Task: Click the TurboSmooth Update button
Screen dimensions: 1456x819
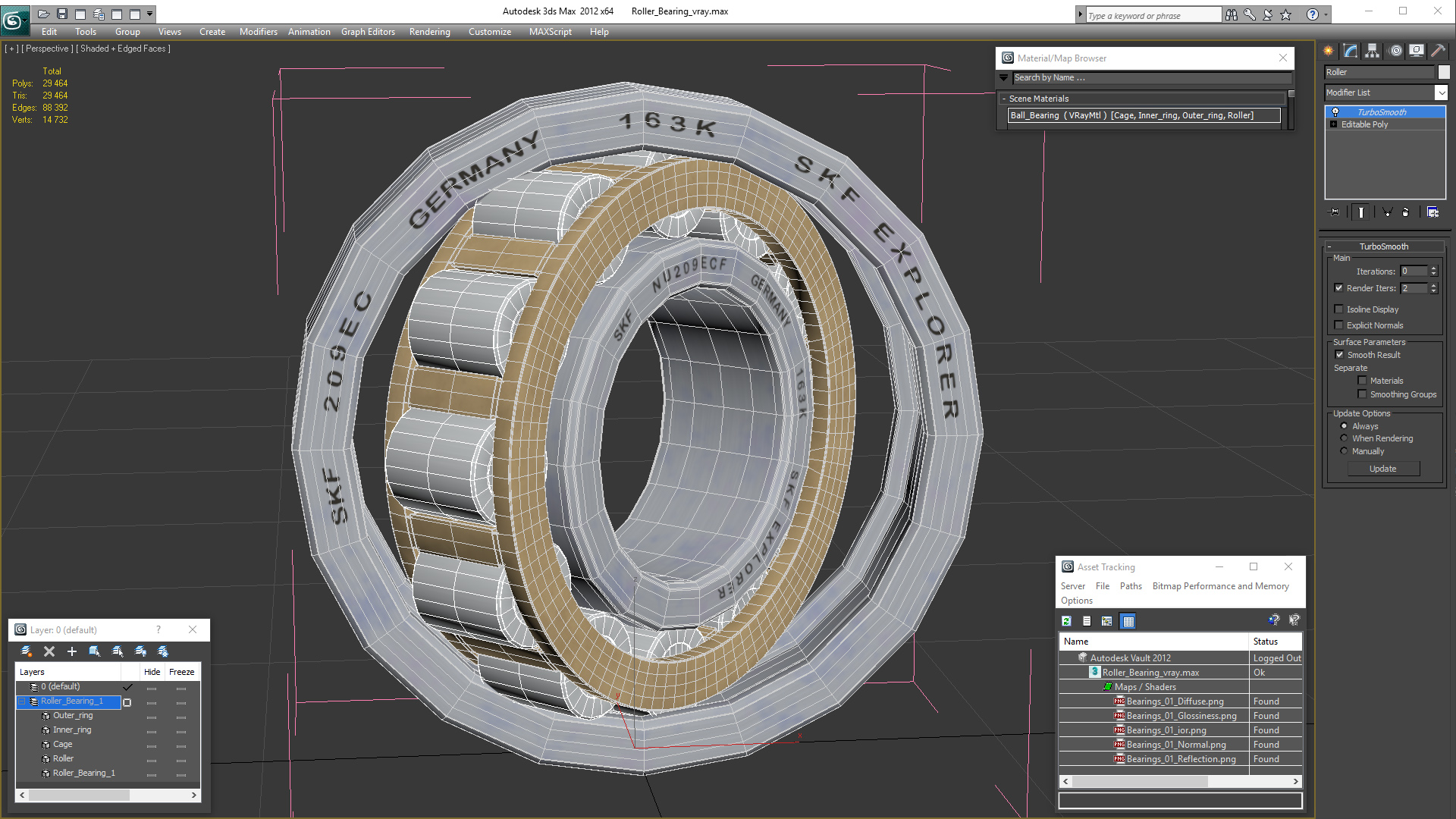Action: coord(1382,469)
